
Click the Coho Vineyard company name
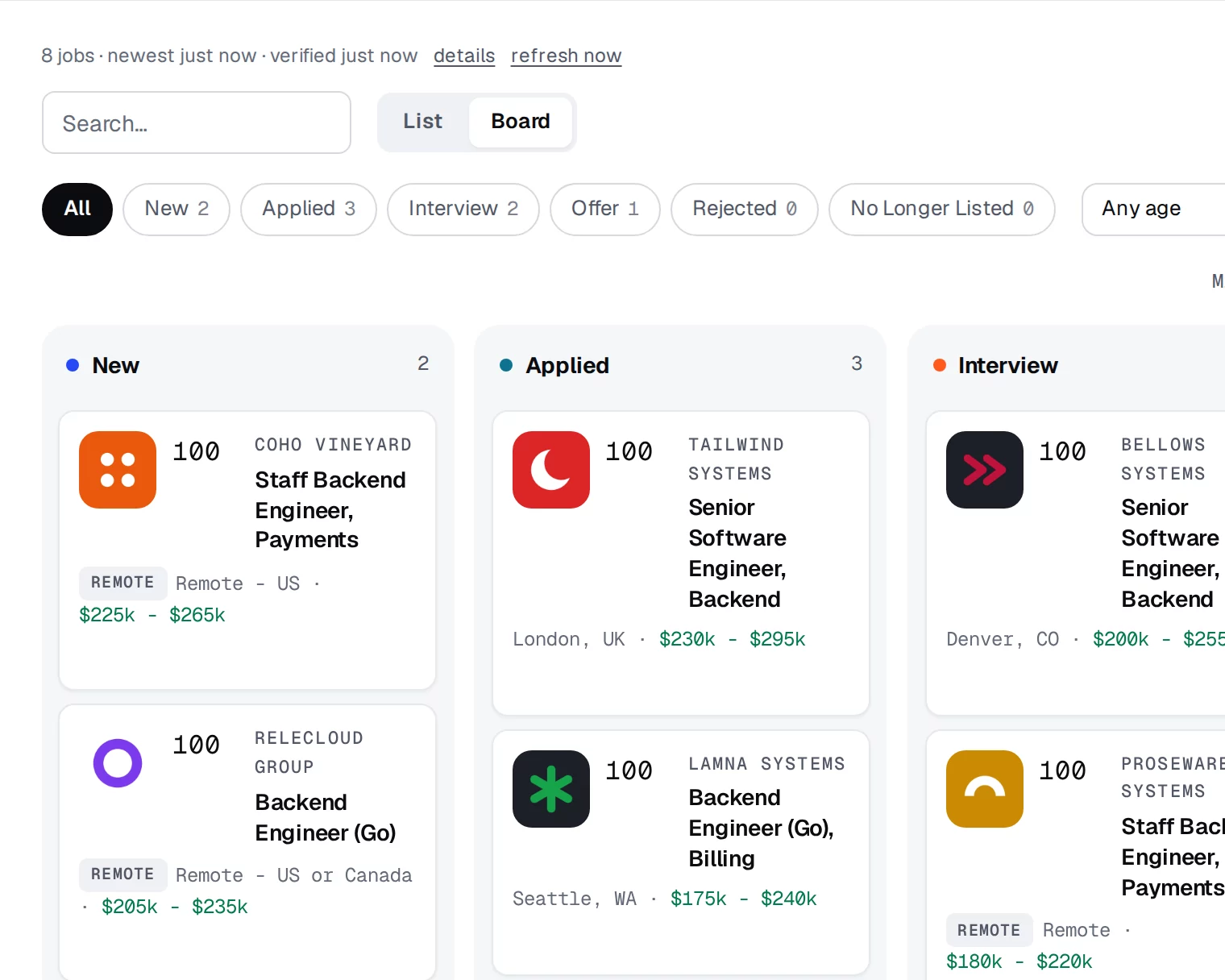coord(334,445)
